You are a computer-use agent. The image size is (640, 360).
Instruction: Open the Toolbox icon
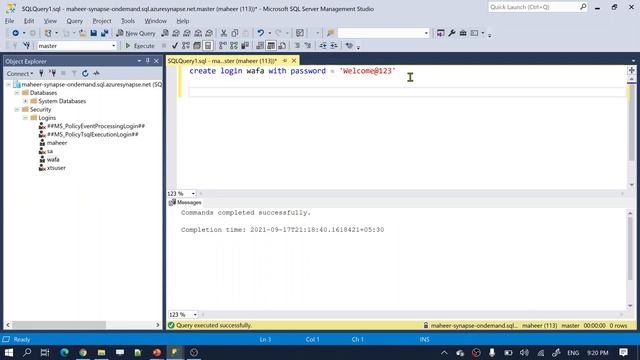(x=463, y=33)
